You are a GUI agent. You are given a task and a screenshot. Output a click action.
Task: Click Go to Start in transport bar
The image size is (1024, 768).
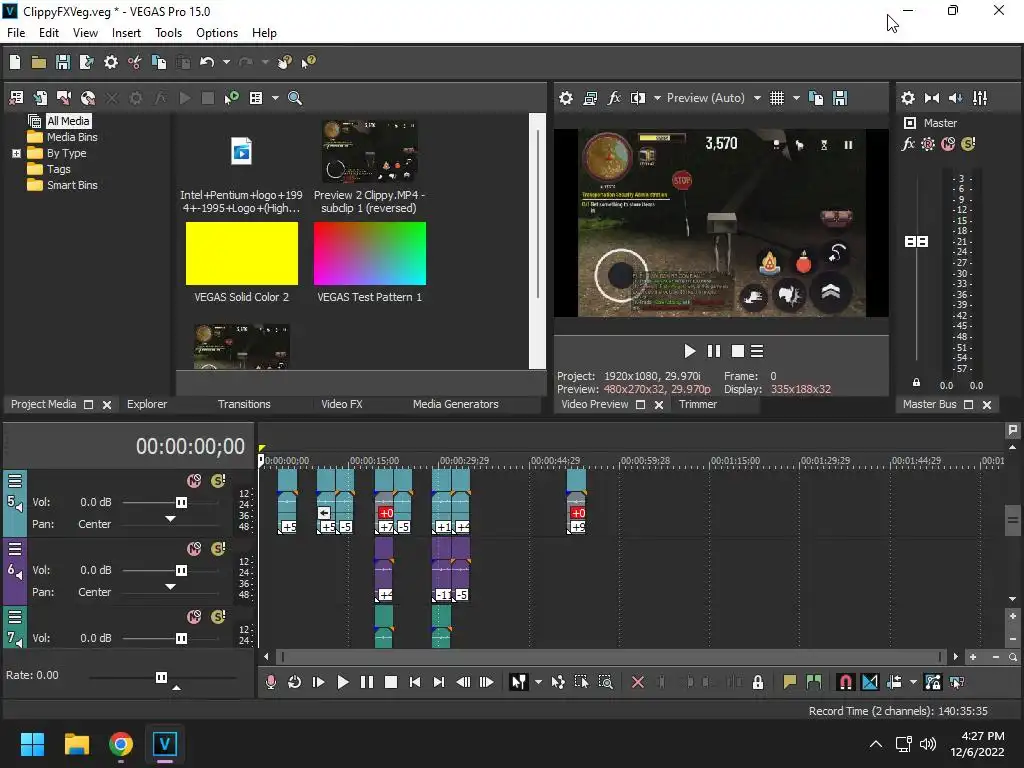click(415, 682)
